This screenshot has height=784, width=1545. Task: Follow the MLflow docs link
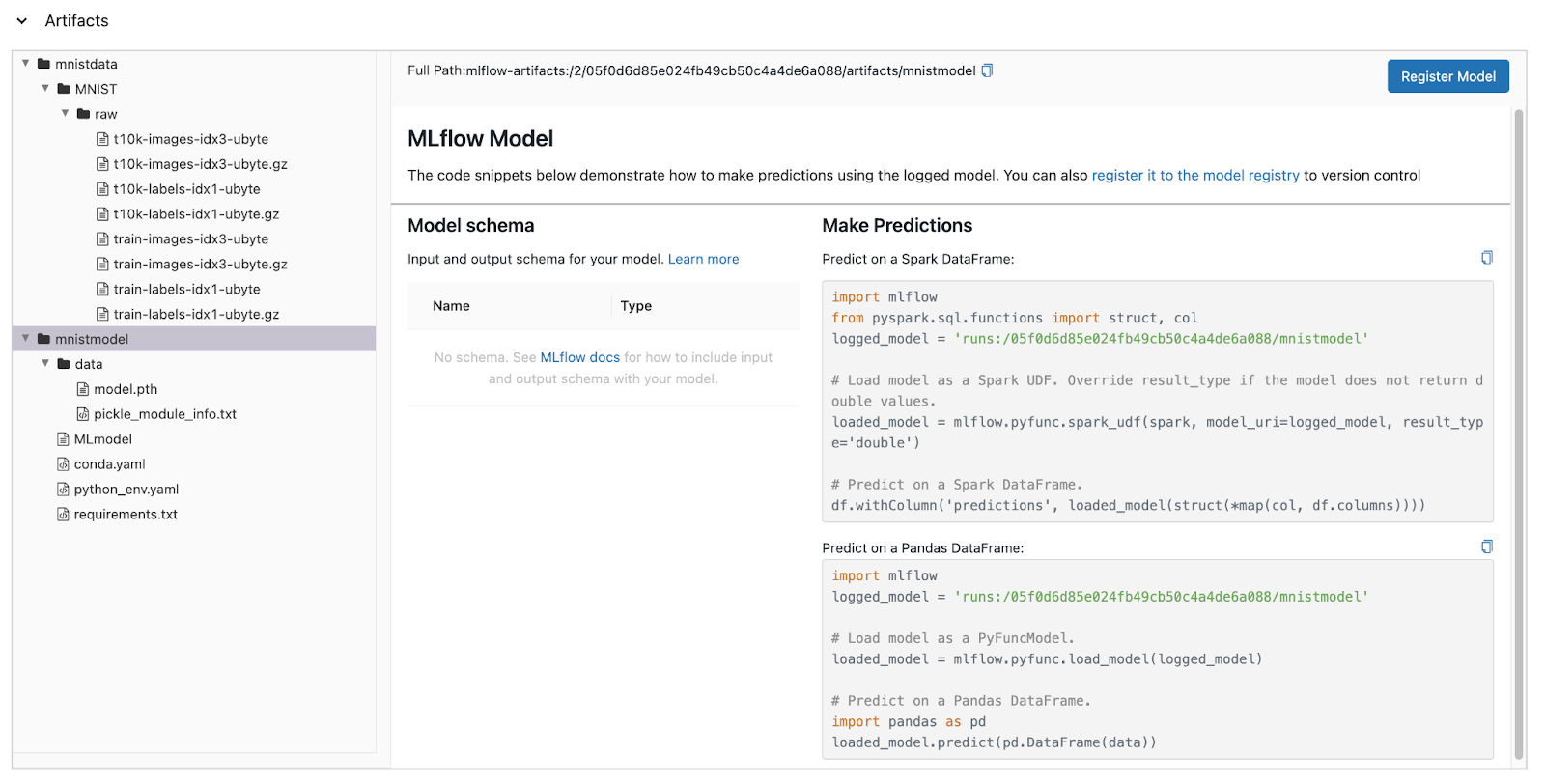(579, 357)
